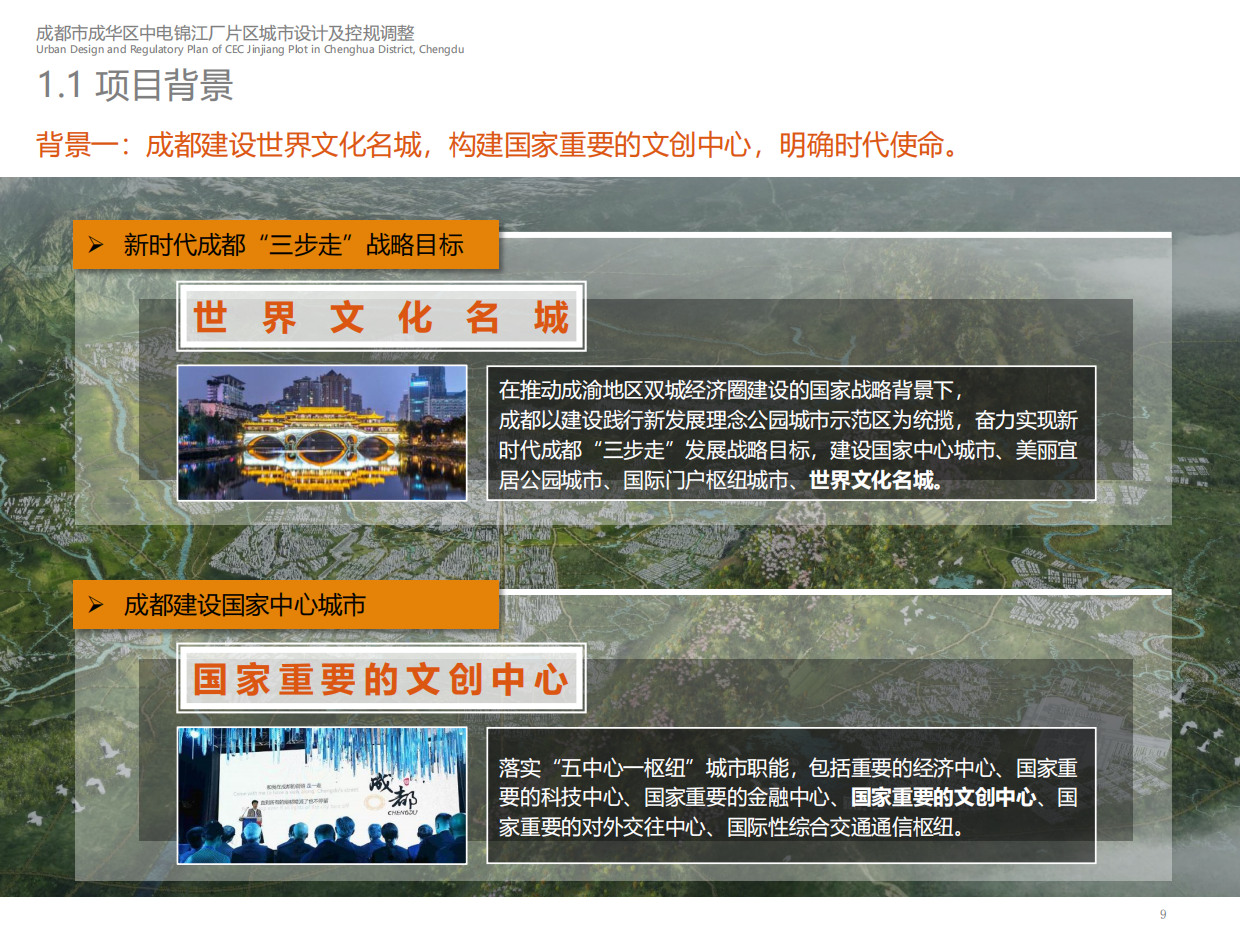Screen dimensions: 1240x930
Task: Click the night bridge photo thumbnail
Action: click(x=322, y=433)
